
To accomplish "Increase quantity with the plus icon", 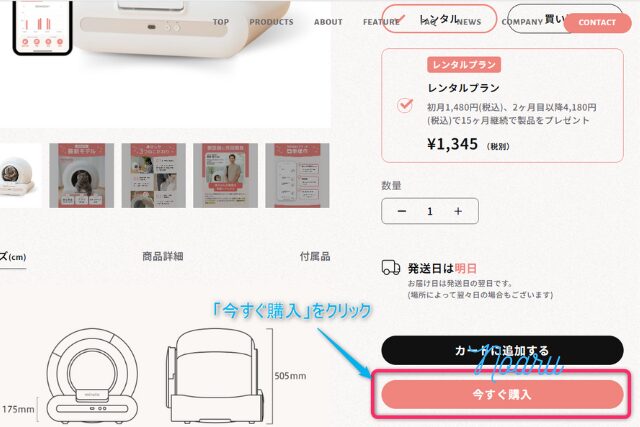I will tap(458, 211).
